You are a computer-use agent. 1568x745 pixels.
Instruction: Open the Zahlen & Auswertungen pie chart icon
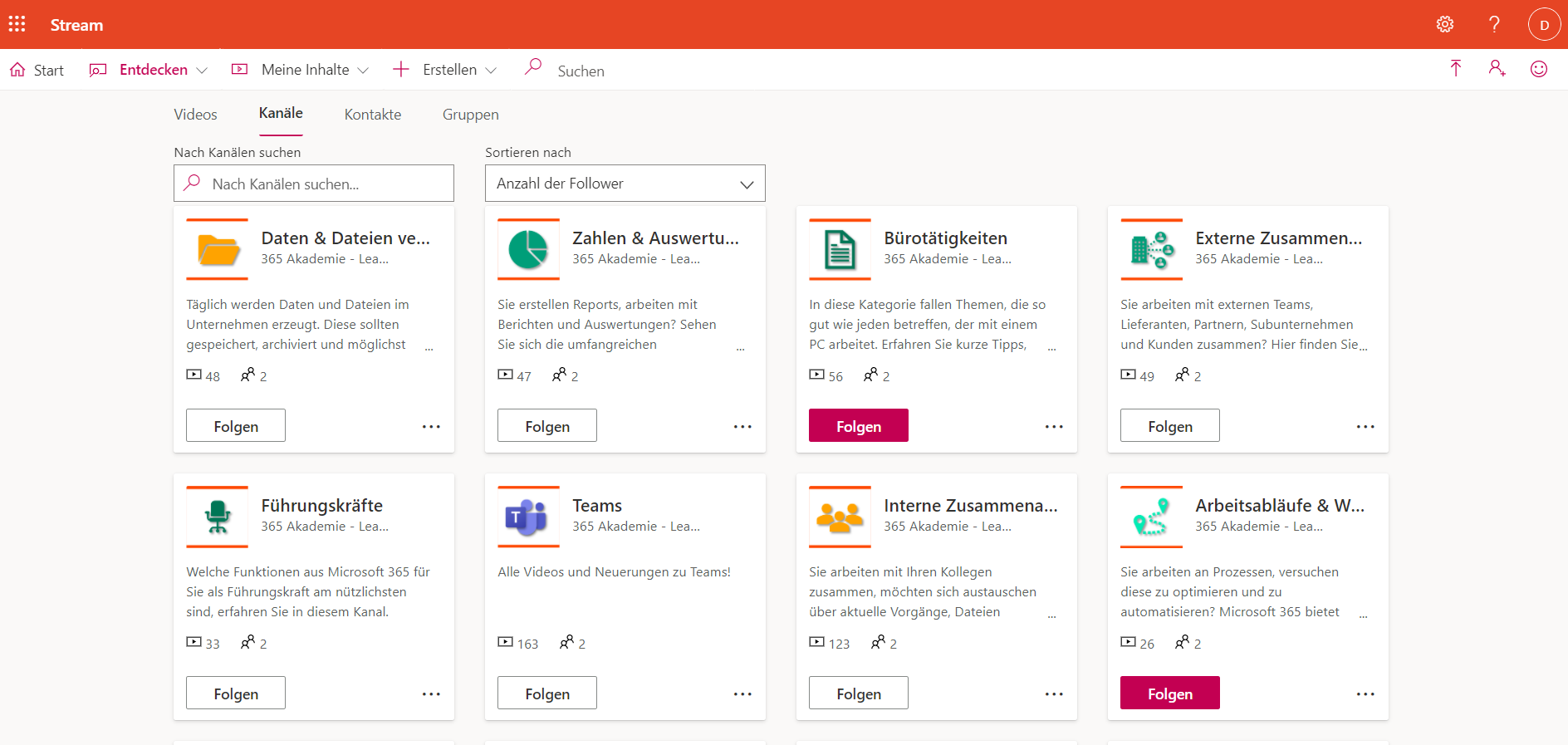(528, 249)
